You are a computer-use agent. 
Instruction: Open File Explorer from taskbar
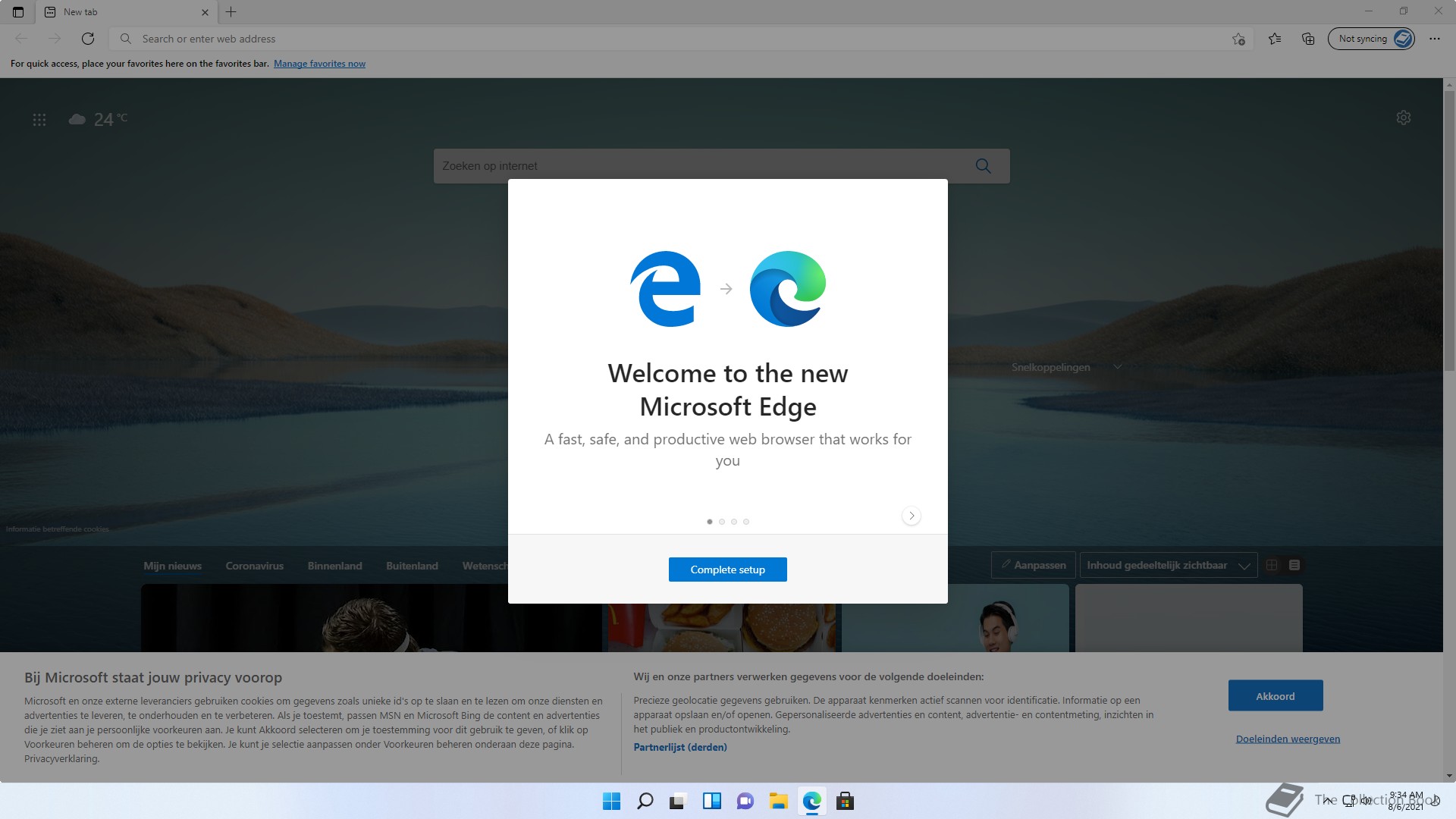click(779, 801)
